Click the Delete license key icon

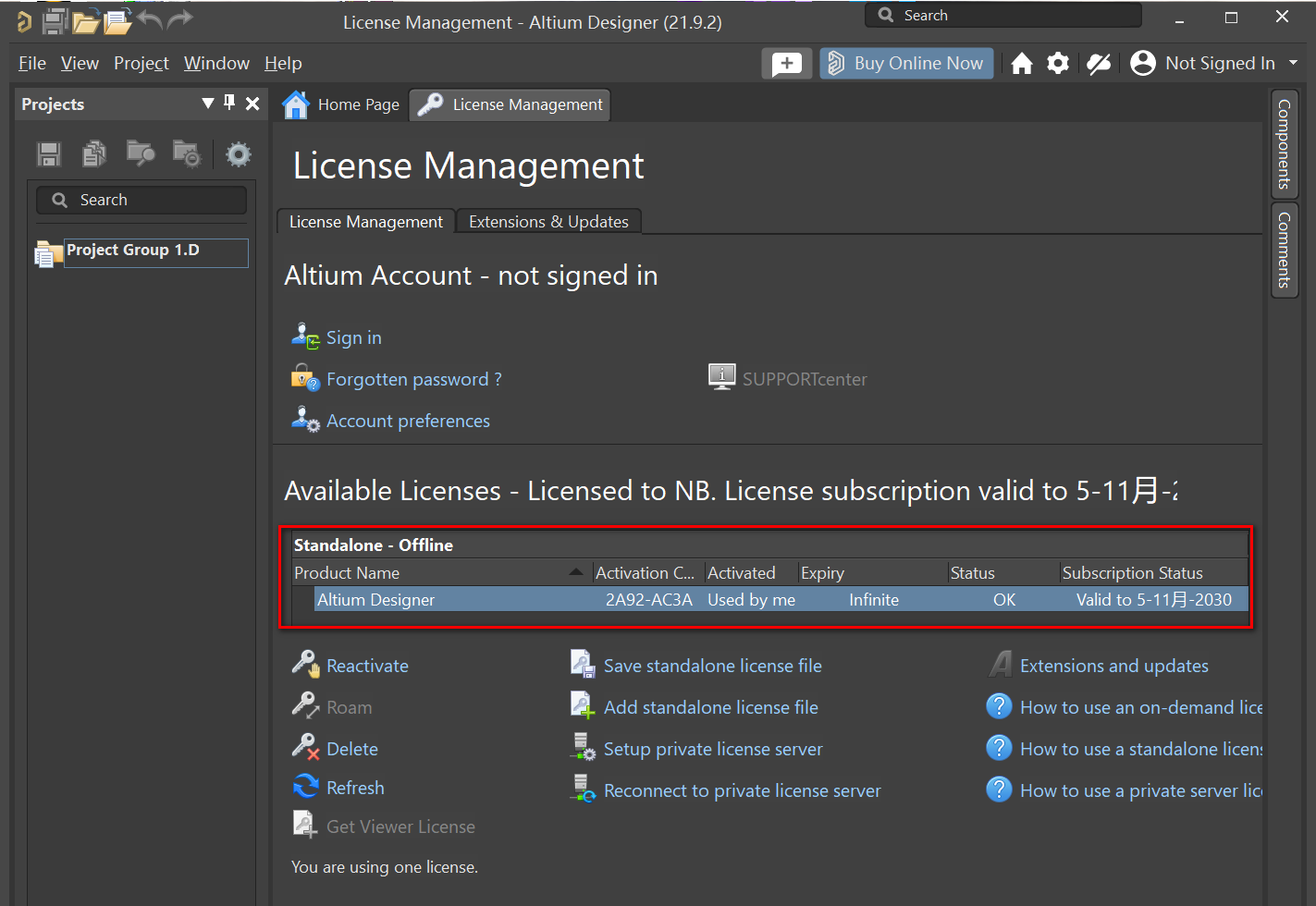(305, 747)
